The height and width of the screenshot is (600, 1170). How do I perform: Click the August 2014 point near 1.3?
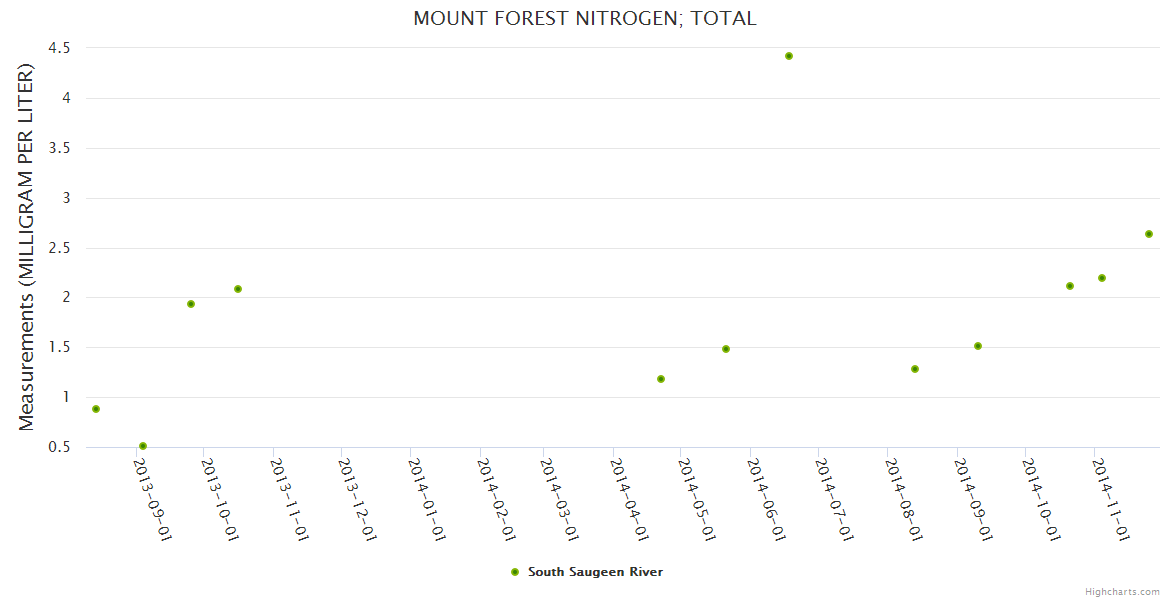pos(915,369)
